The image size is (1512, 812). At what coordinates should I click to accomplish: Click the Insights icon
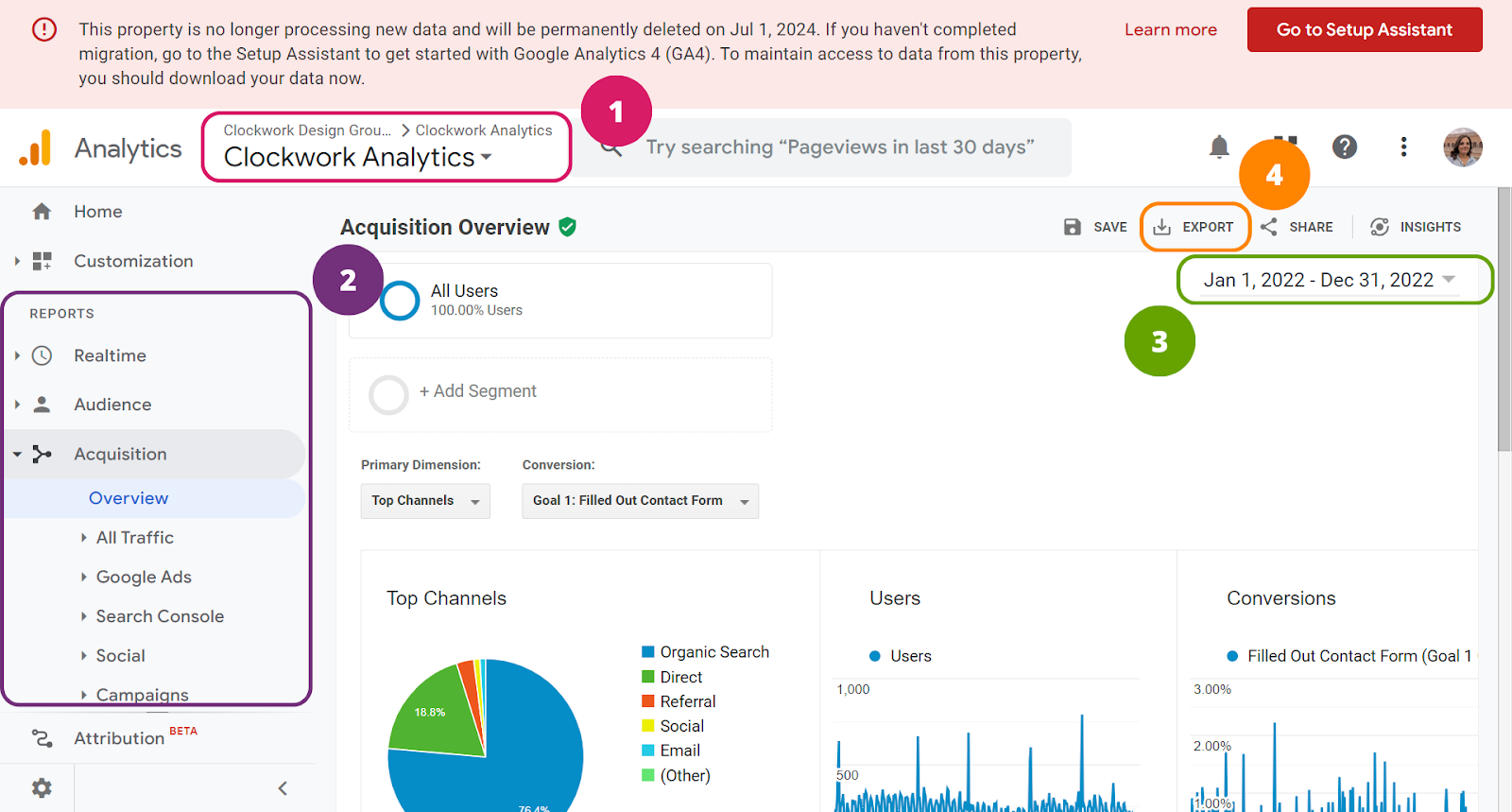pyautogui.click(x=1380, y=227)
